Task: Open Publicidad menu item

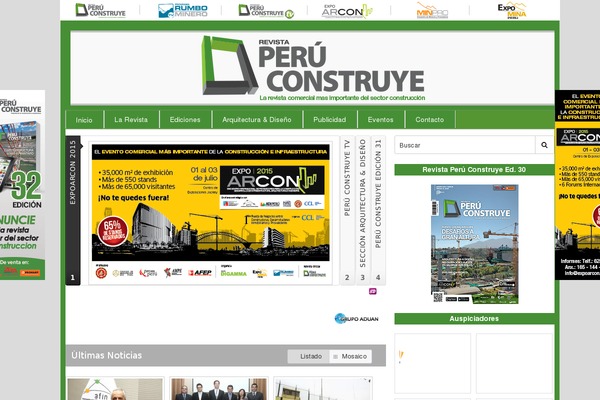Action: [x=329, y=120]
